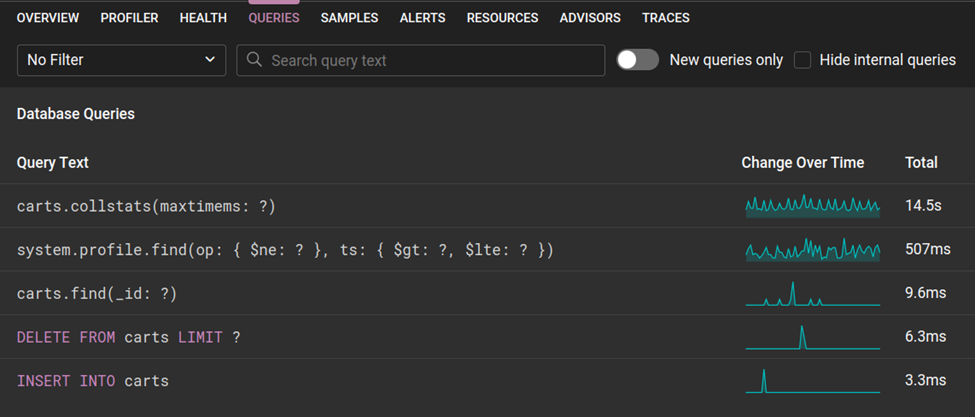This screenshot has height=417, width=975.
Task: Toggle the New queries only switch
Action: pyautogui.click(x=637, y=60)
